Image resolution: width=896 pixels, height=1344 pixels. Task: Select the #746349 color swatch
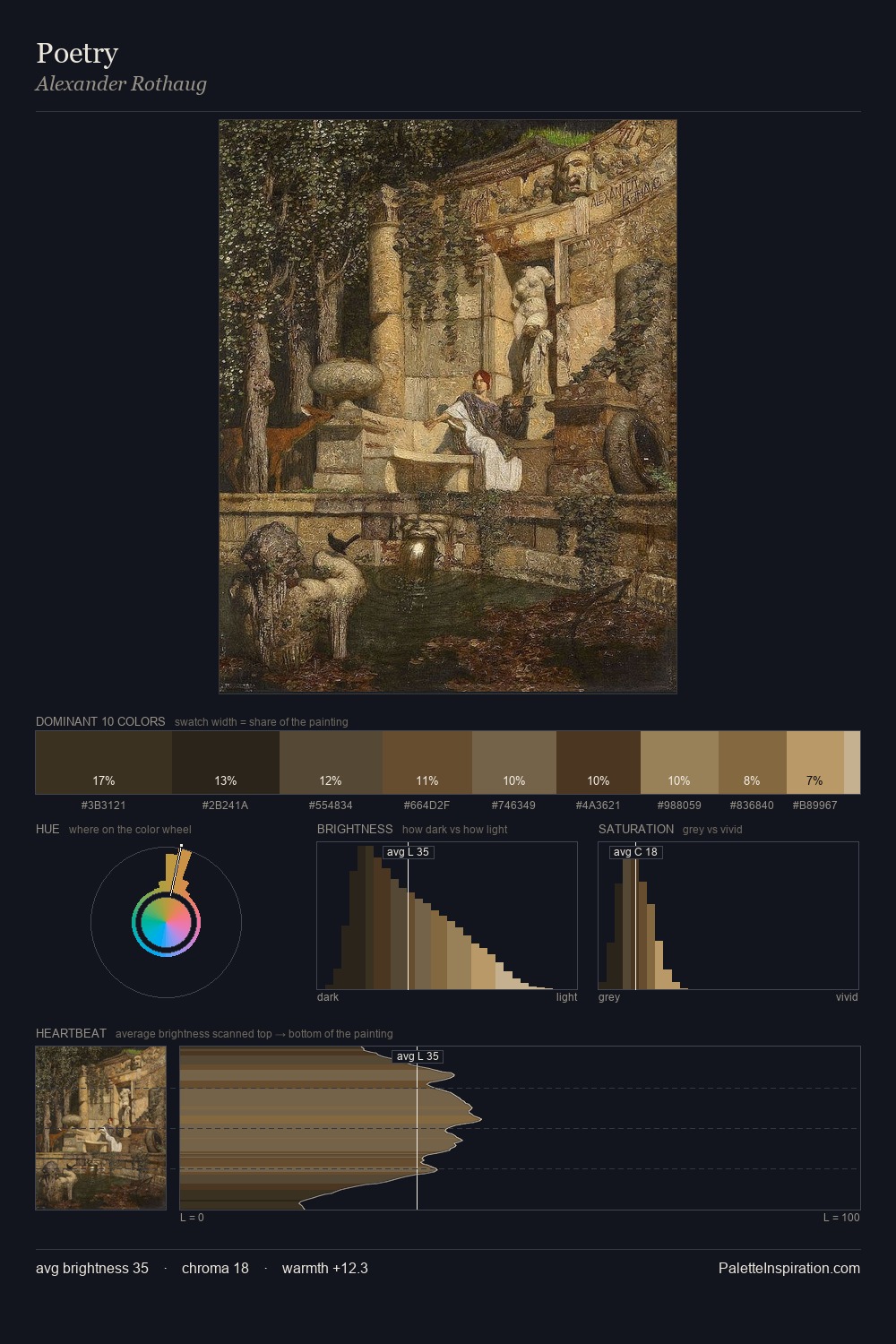tap(514, 762)
